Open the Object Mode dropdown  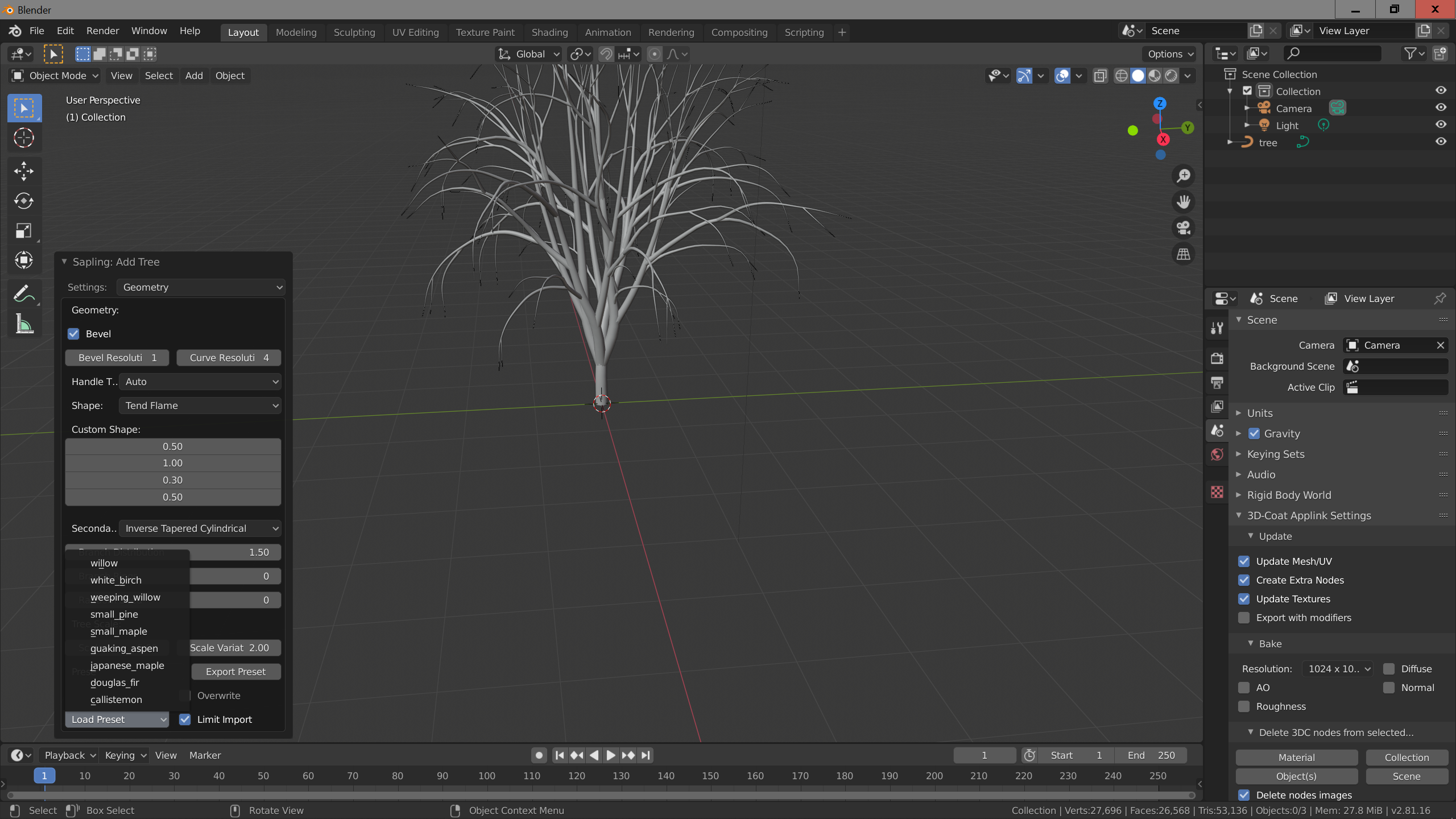point(55,76)
